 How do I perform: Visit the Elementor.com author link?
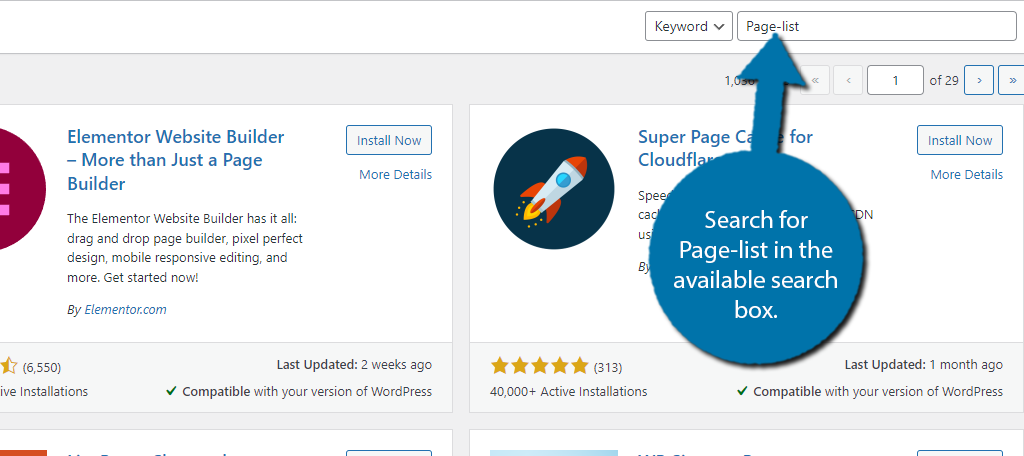point(125,310)
